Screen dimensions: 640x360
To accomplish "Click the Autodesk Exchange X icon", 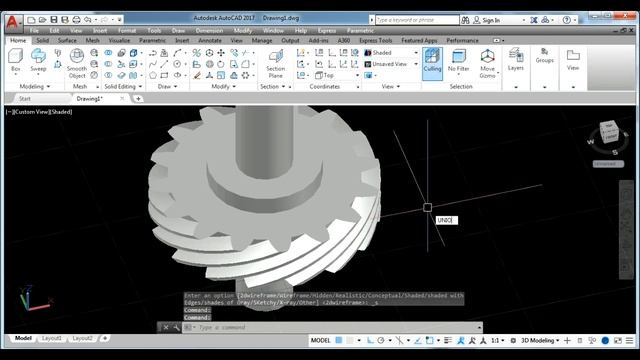I will click(534, 20).
